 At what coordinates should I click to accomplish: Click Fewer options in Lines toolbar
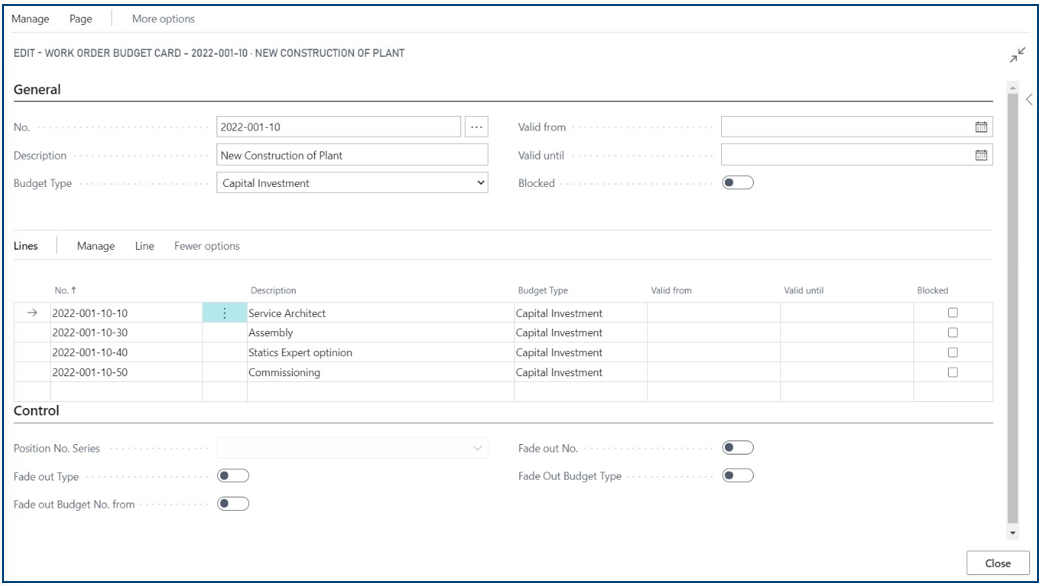coord(207,246)
